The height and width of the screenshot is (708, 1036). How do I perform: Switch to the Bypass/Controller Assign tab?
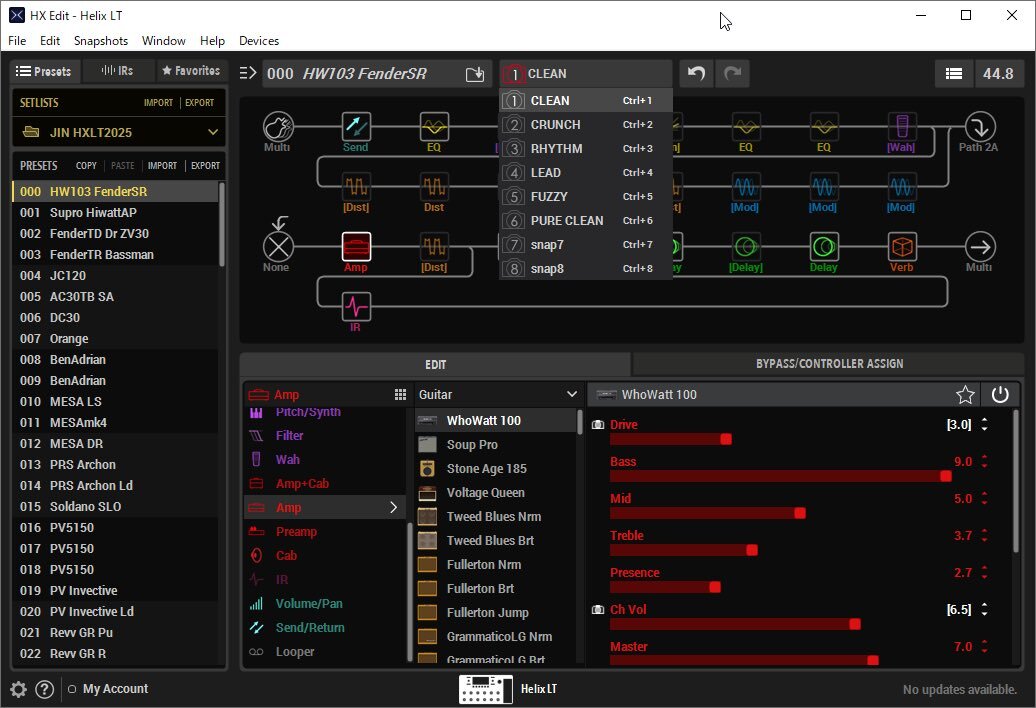click(829, 364)
